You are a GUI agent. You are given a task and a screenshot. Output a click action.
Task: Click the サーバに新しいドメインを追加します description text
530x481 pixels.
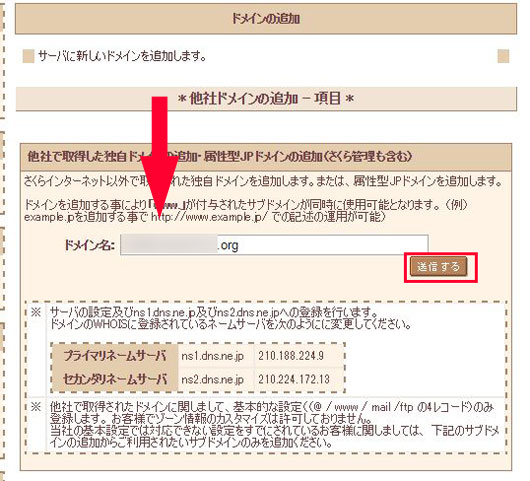[122, 56]
